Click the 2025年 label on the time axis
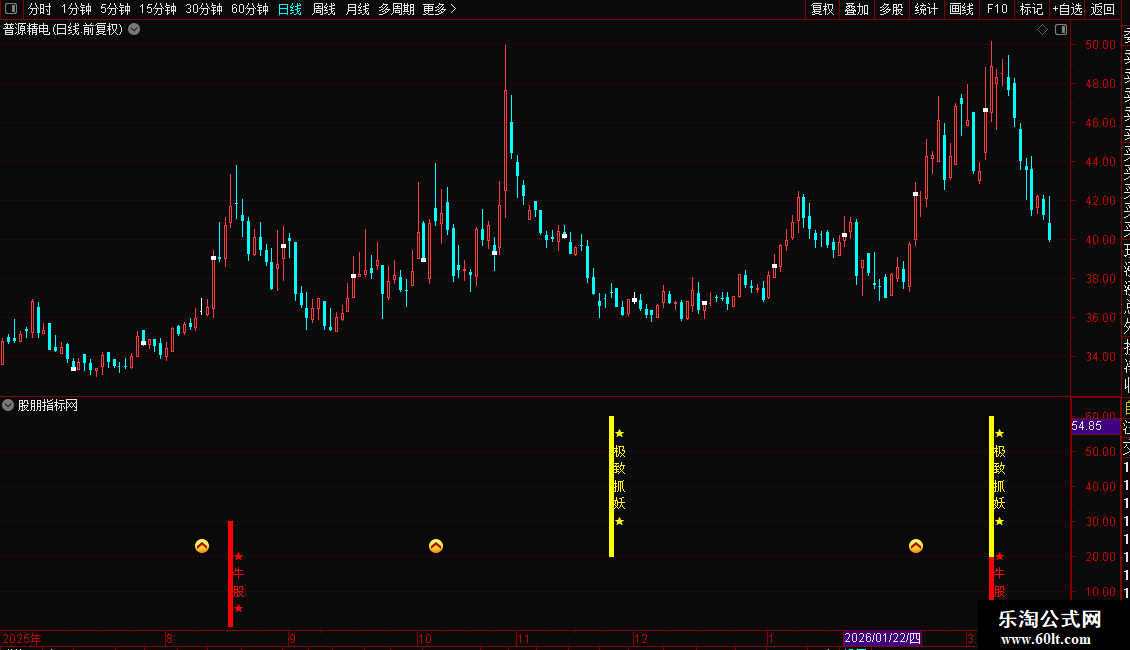The width and height of the screenshot is (1130, 650). coord(22,638)
